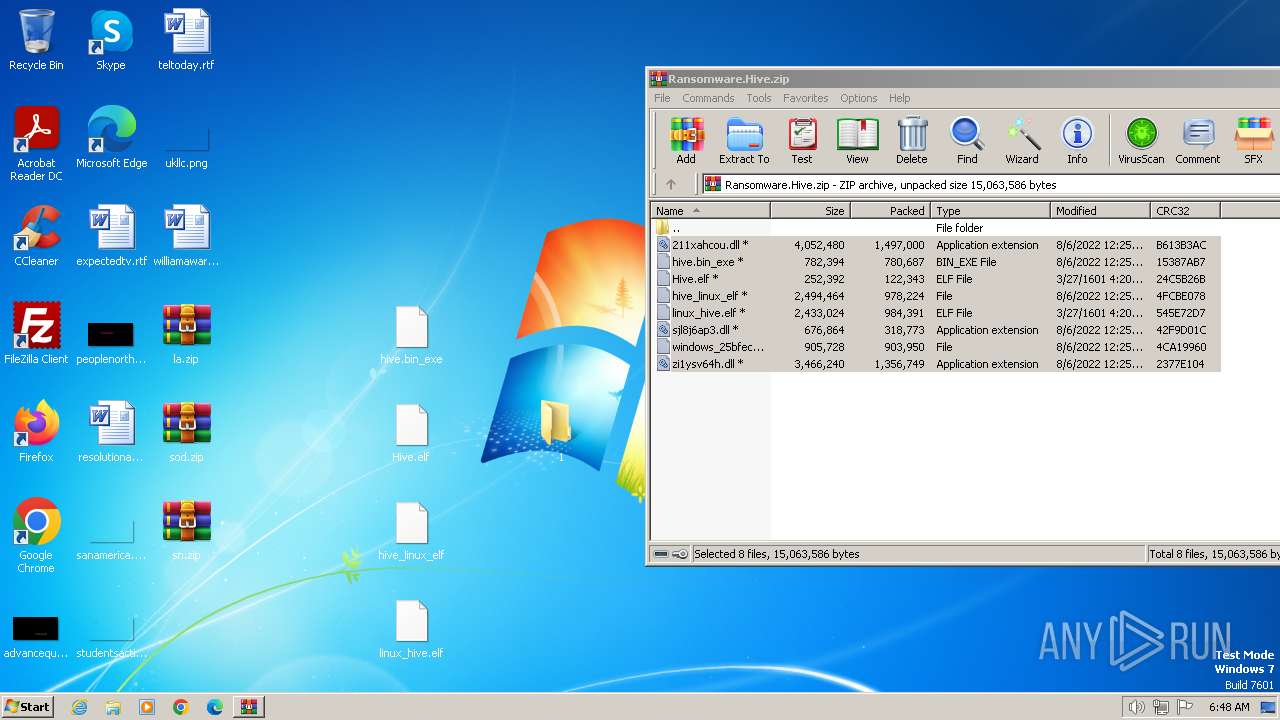Select teltoday.rtf desktop file
1280x720 pixels.
click(186, 40)
